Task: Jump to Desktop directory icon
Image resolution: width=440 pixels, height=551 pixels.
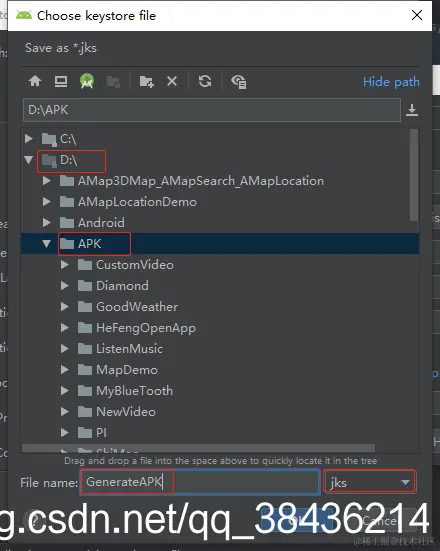Action: click(61, 82)
